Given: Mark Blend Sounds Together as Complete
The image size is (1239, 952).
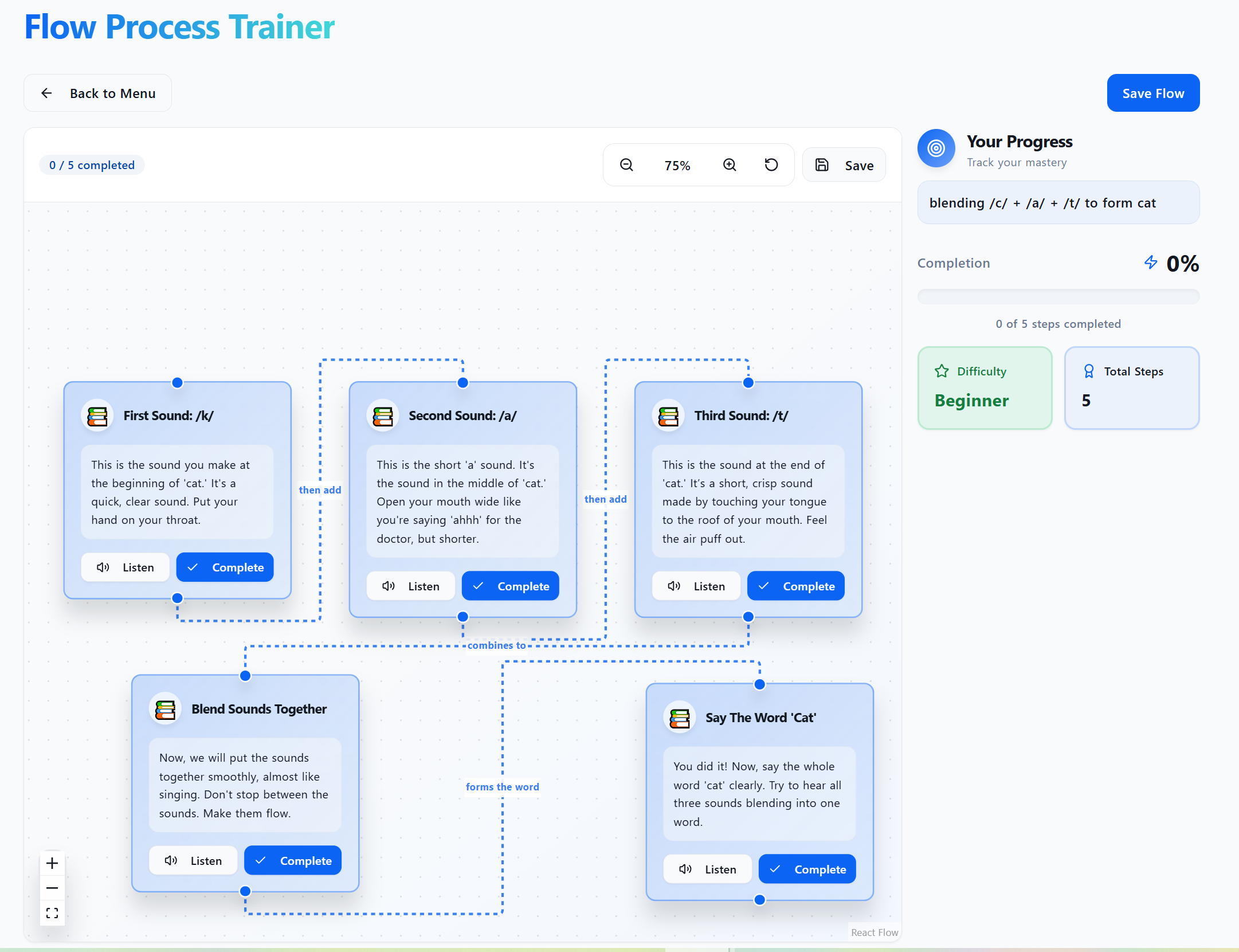Looking at the screenshot, I should click(x=292, y=861).
